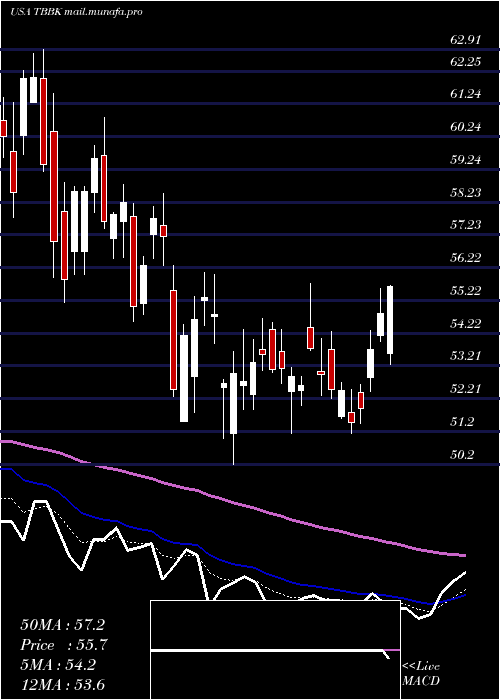Image resolution: width=500 pixels, height=700 pixels.
Task: Click the 54.22 price level label
Action: (x=466, y=323)
